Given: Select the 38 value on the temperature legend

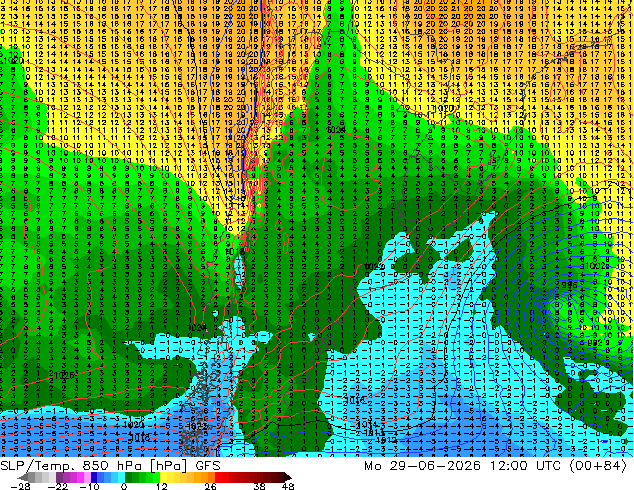Looking at the screenshot, I should (260, 486).
